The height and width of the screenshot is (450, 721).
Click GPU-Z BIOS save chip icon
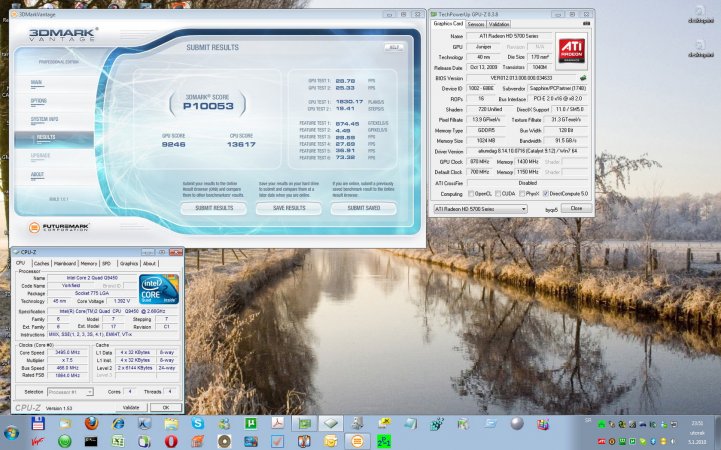tap(583, 78)
